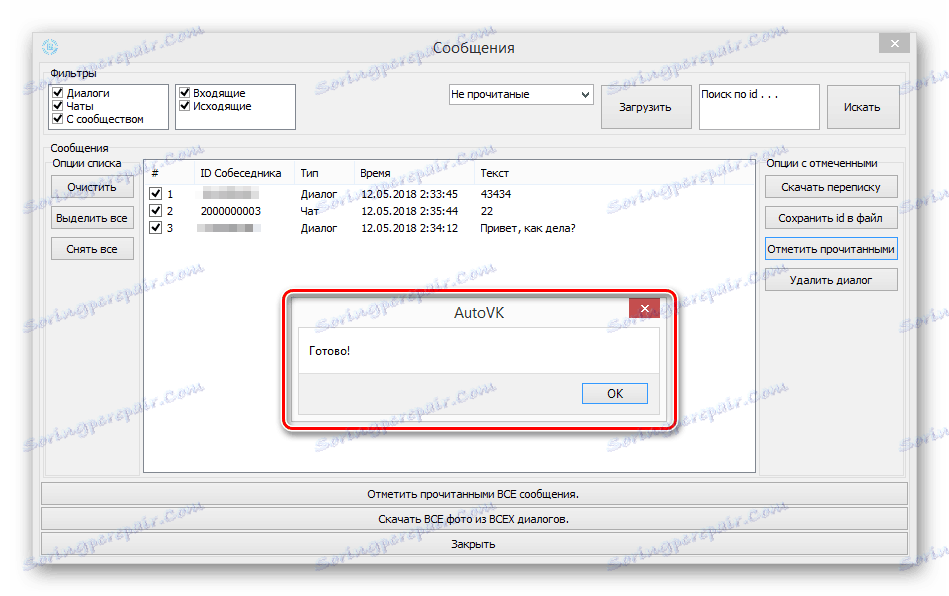
Task: Click Снять все button
Action: coord(92,249)
